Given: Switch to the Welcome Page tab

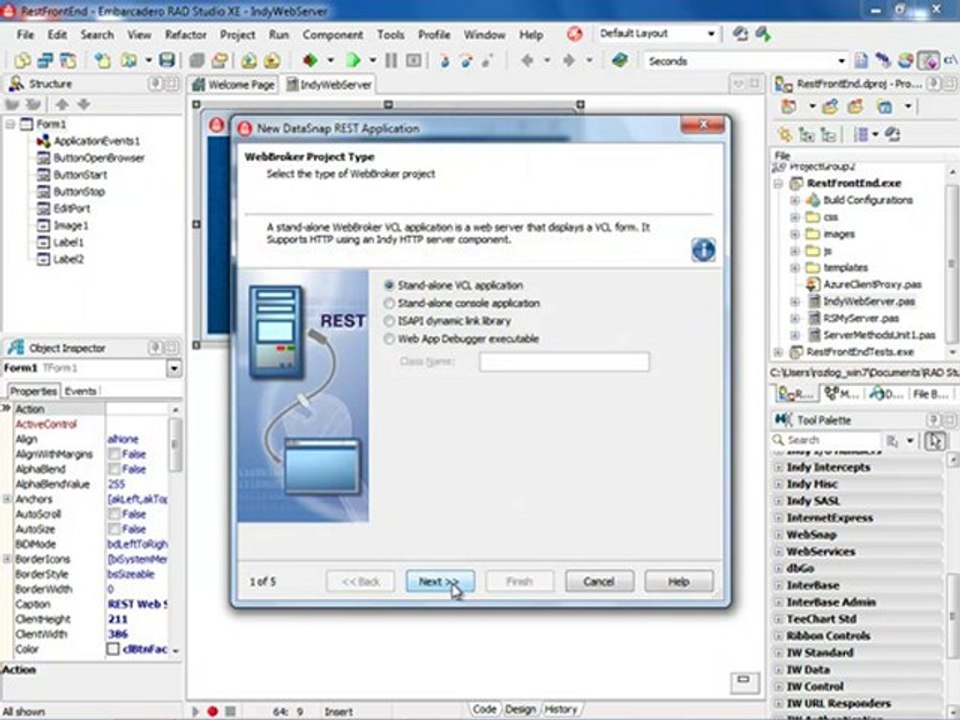Looking at the screenshot, I should click(233, 84).
